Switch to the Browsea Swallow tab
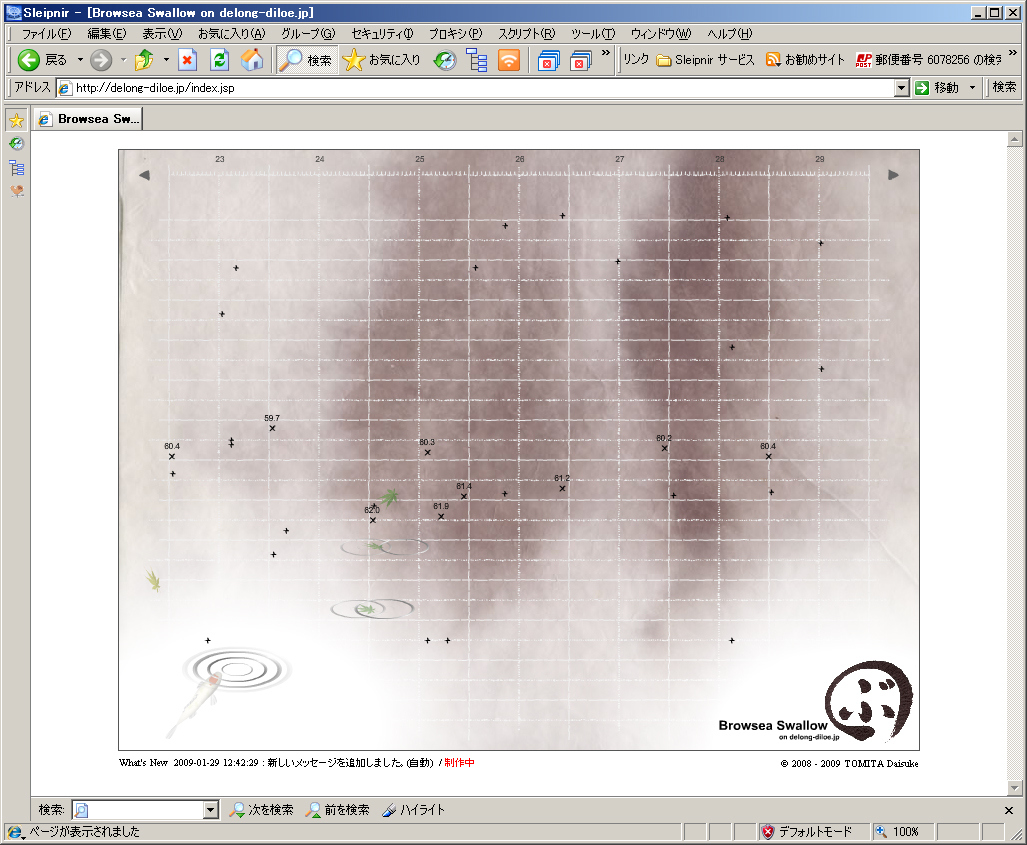 [89, 119]
